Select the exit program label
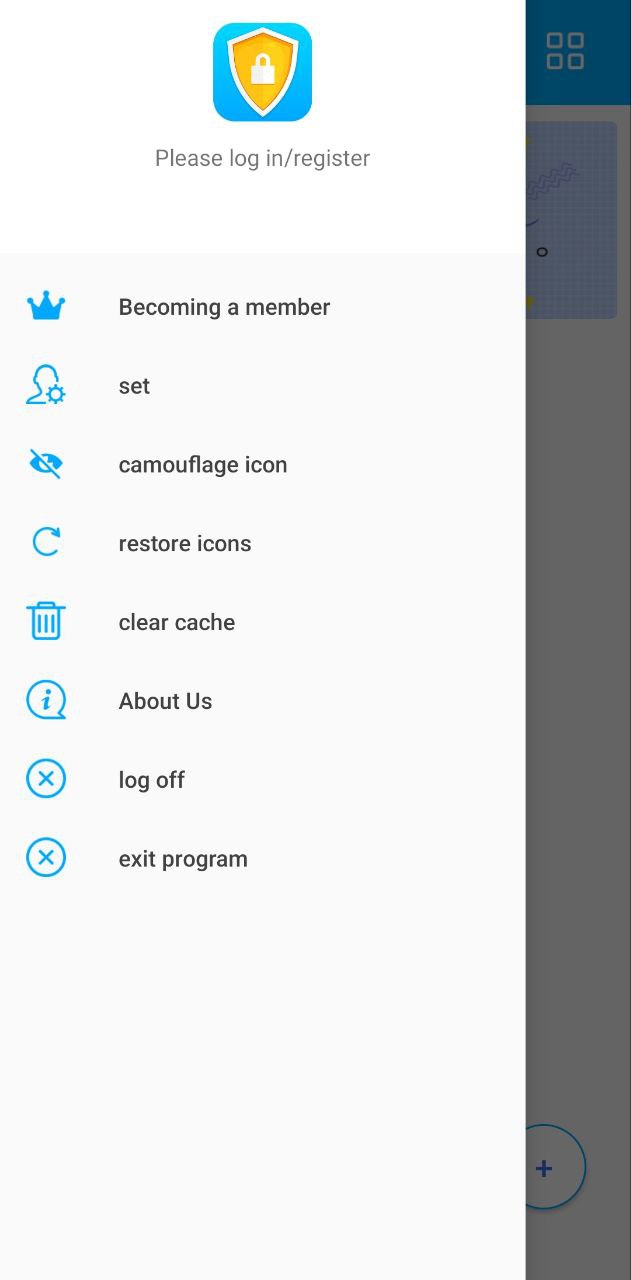The width and height of the screenshot is (631, 1280). coord(183,859)
